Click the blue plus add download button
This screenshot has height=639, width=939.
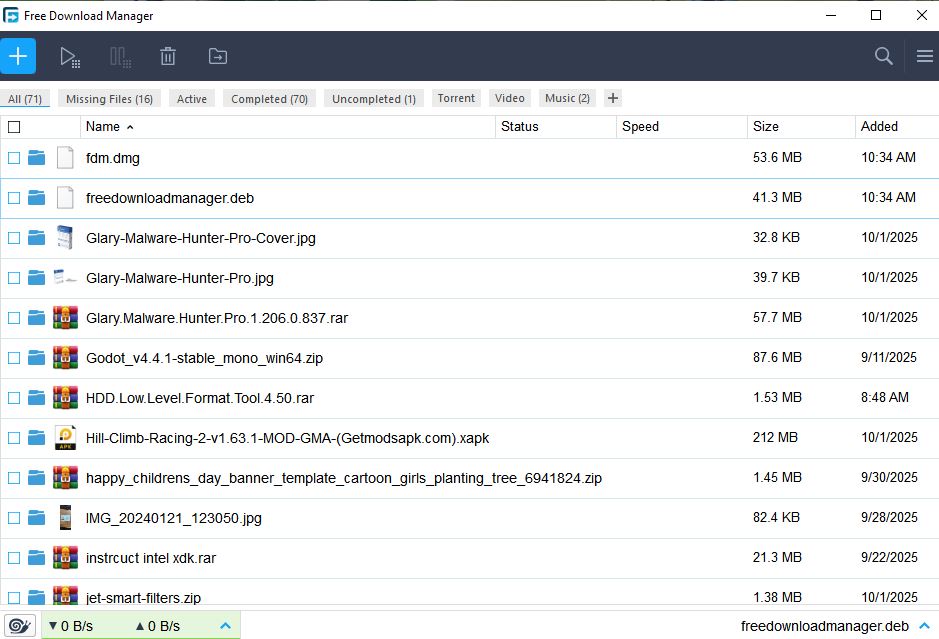coord(18,56)
